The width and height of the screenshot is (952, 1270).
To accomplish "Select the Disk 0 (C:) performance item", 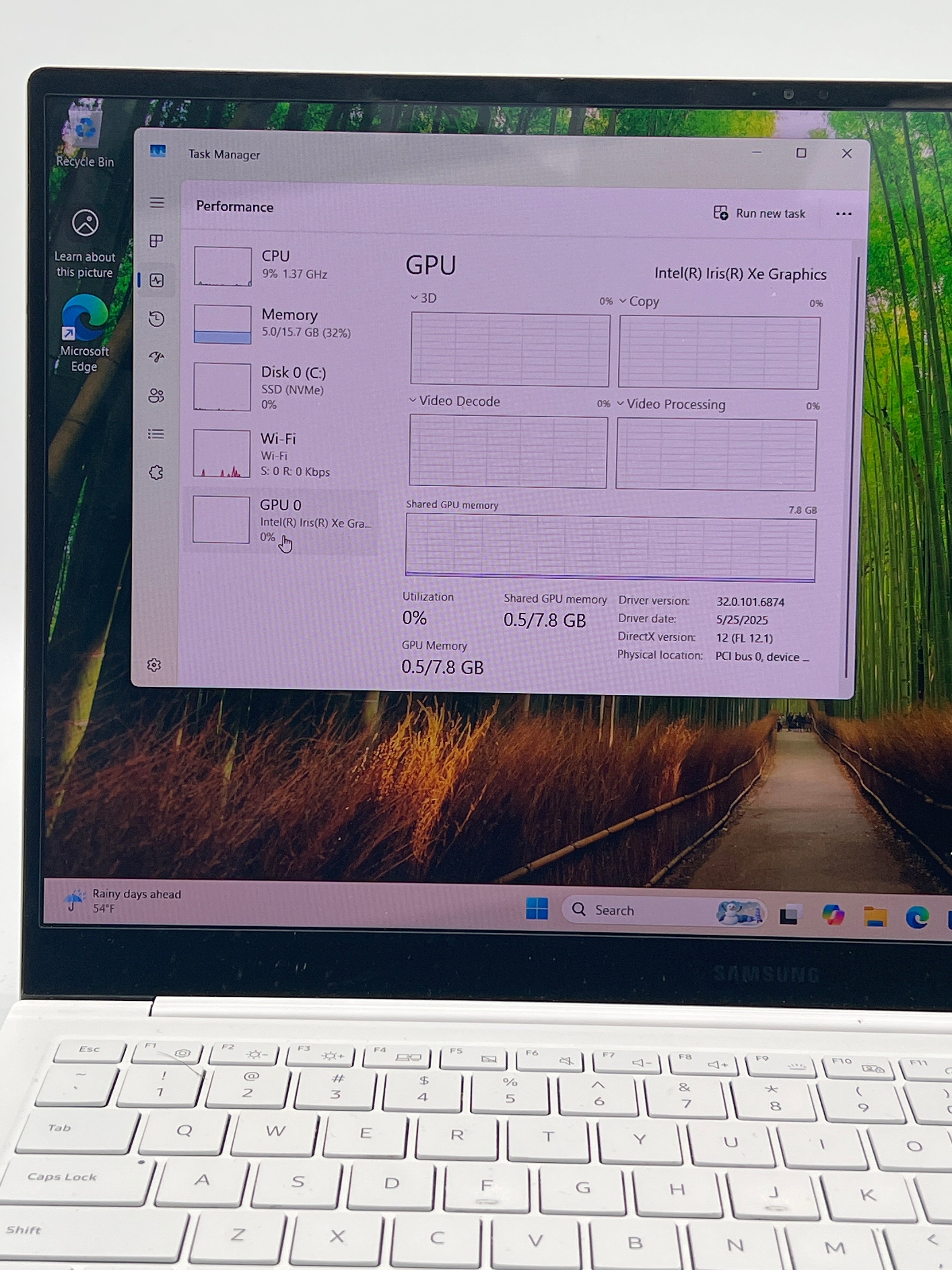I will [281, 387].
